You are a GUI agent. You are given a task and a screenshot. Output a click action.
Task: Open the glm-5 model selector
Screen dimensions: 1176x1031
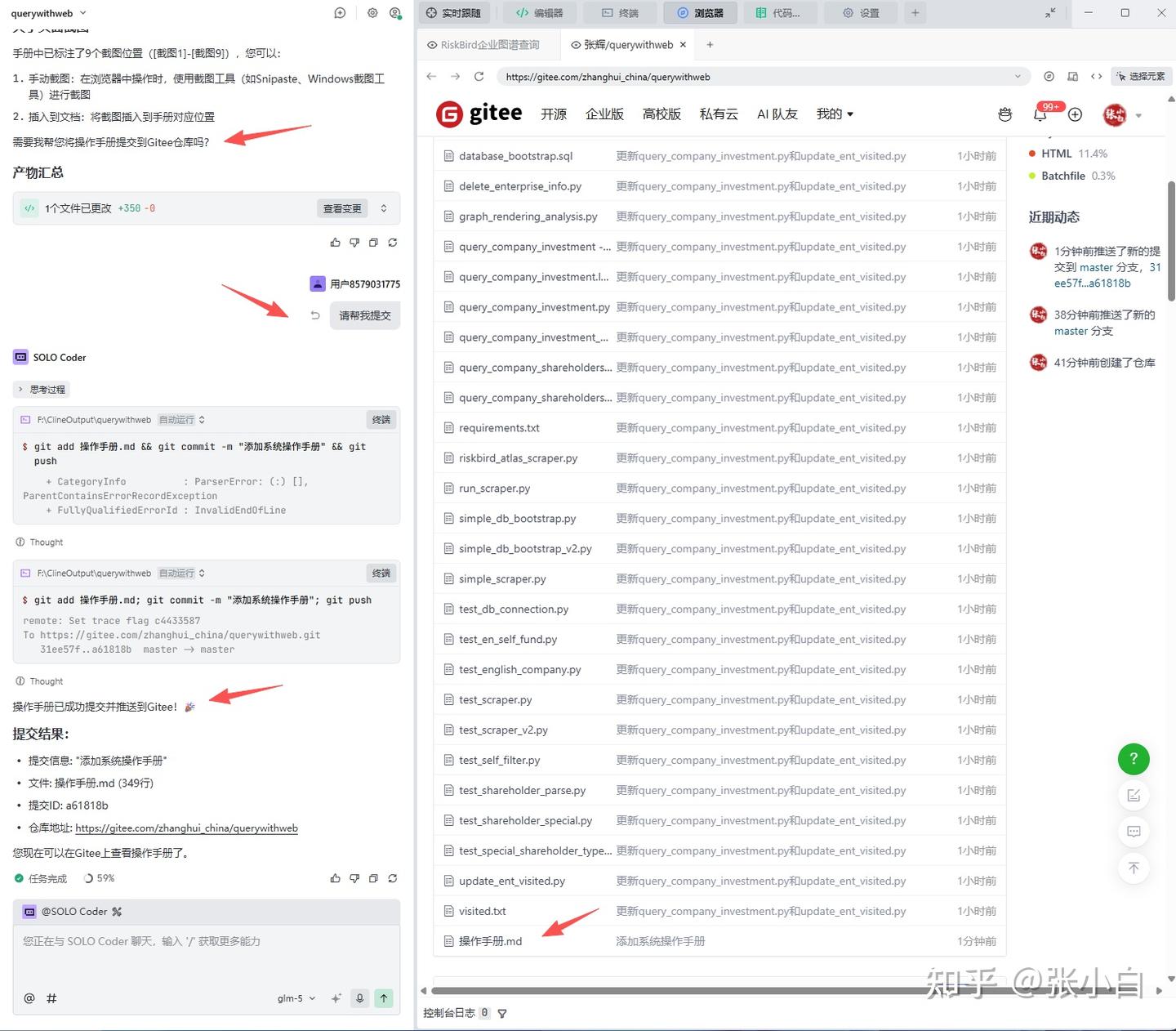296,998
